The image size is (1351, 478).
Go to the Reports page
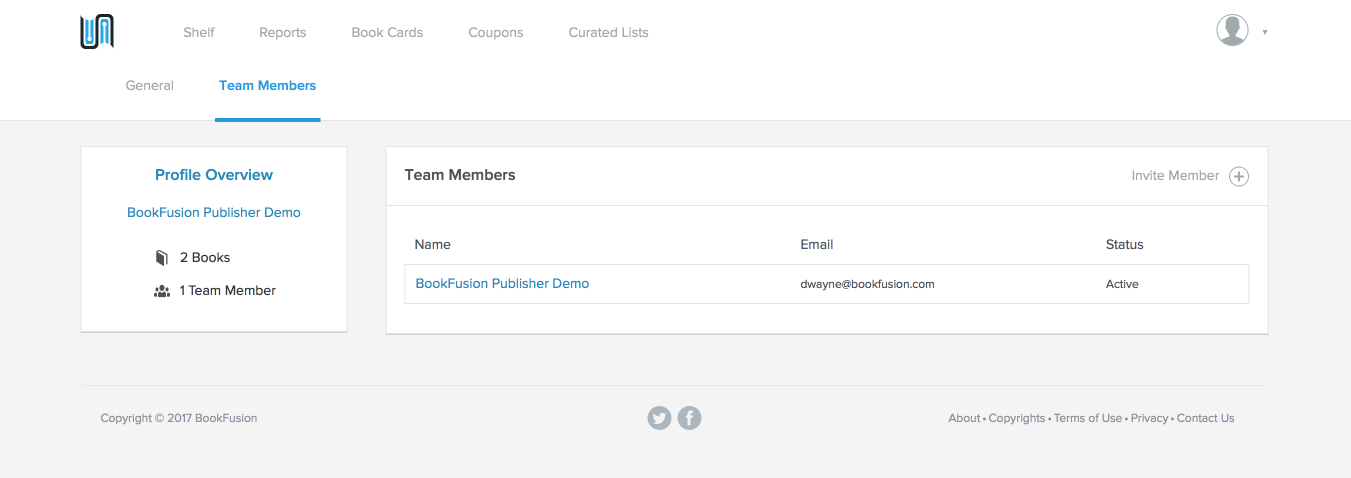pyautogui.click(x=283, y=32)
